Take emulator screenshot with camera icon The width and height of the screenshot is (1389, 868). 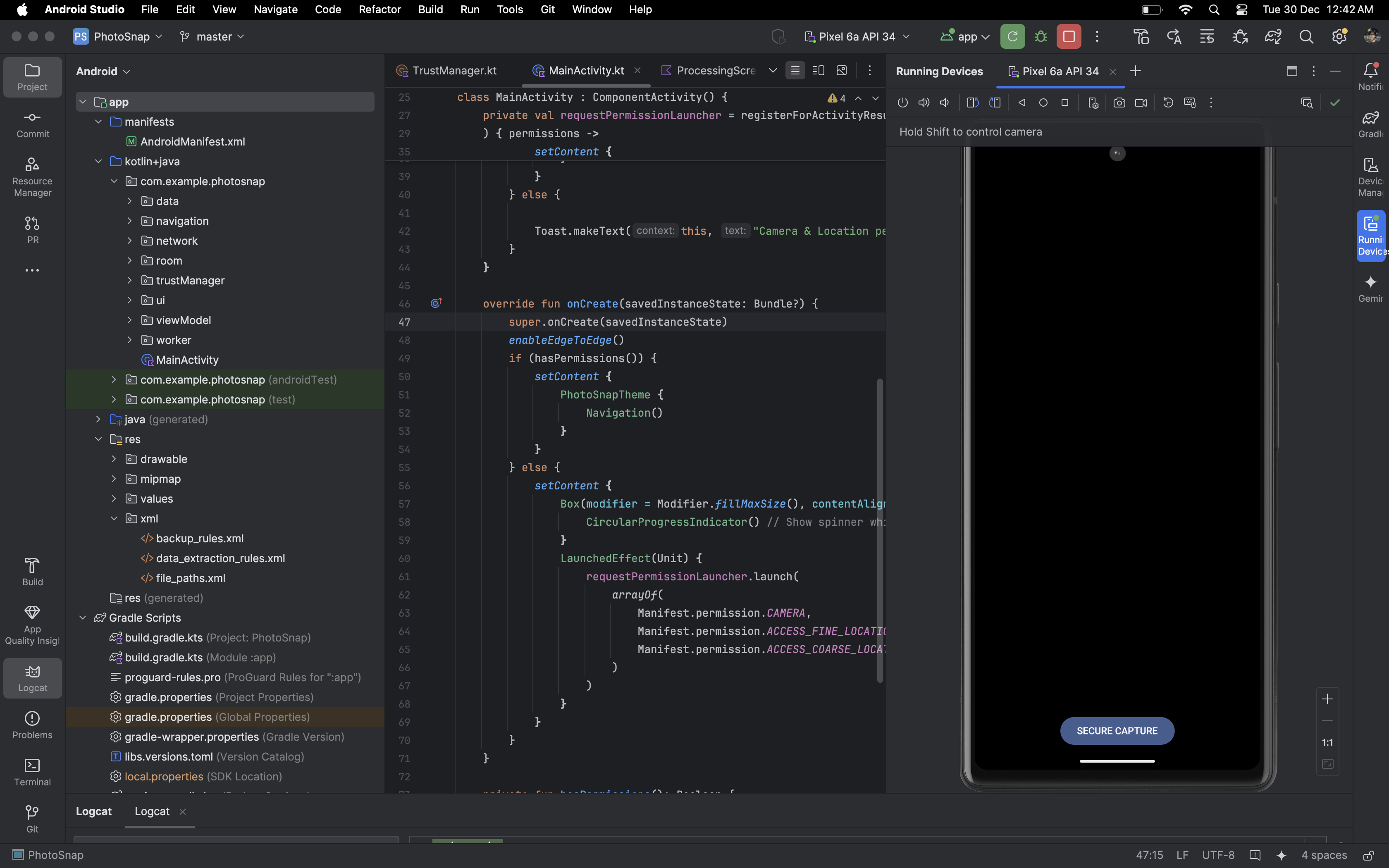pyautogui.click(x=1119, y=103)
